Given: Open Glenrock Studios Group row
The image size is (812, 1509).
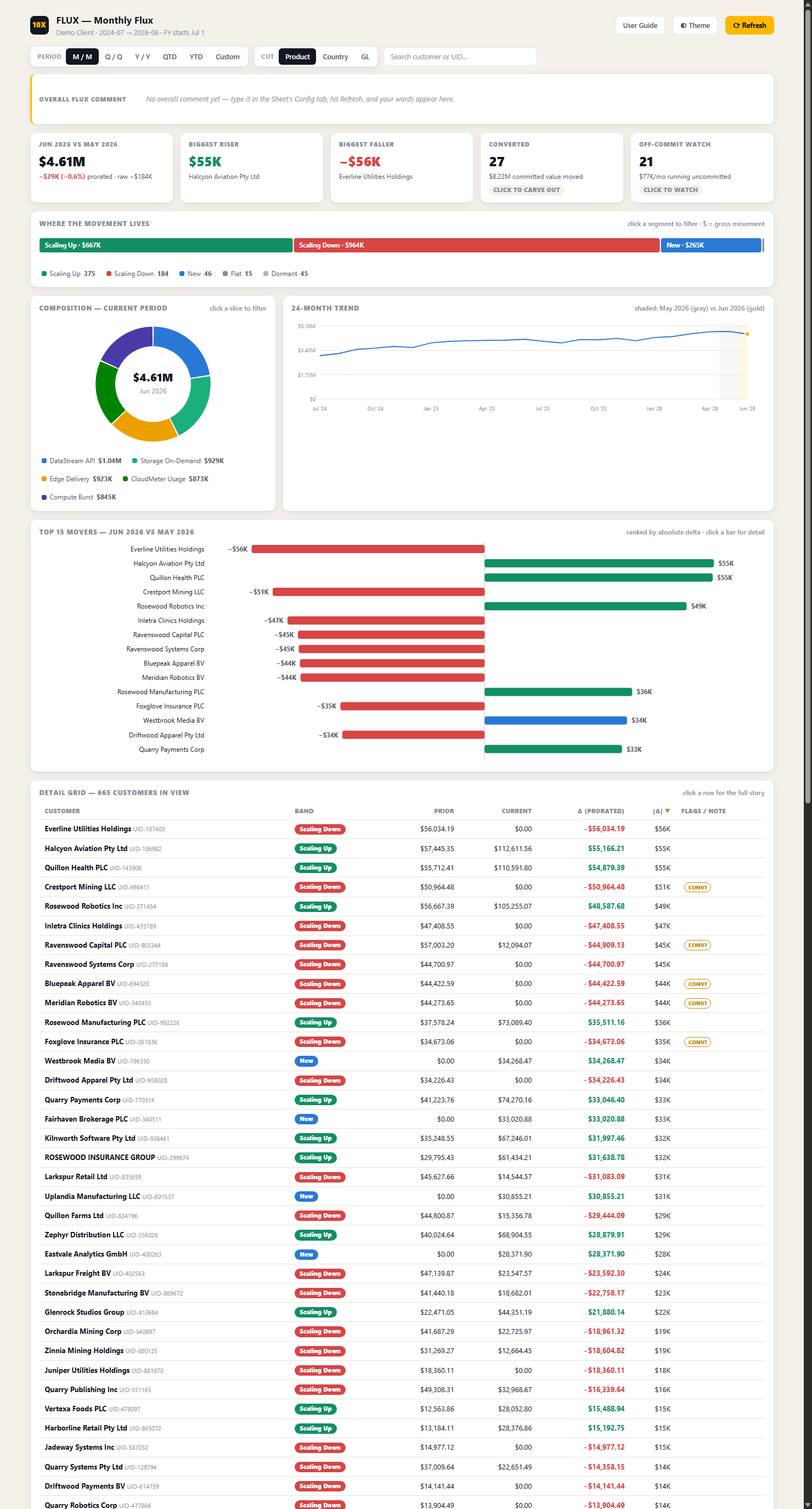Looking at the screenshot, I should (x=402, y=1312).
